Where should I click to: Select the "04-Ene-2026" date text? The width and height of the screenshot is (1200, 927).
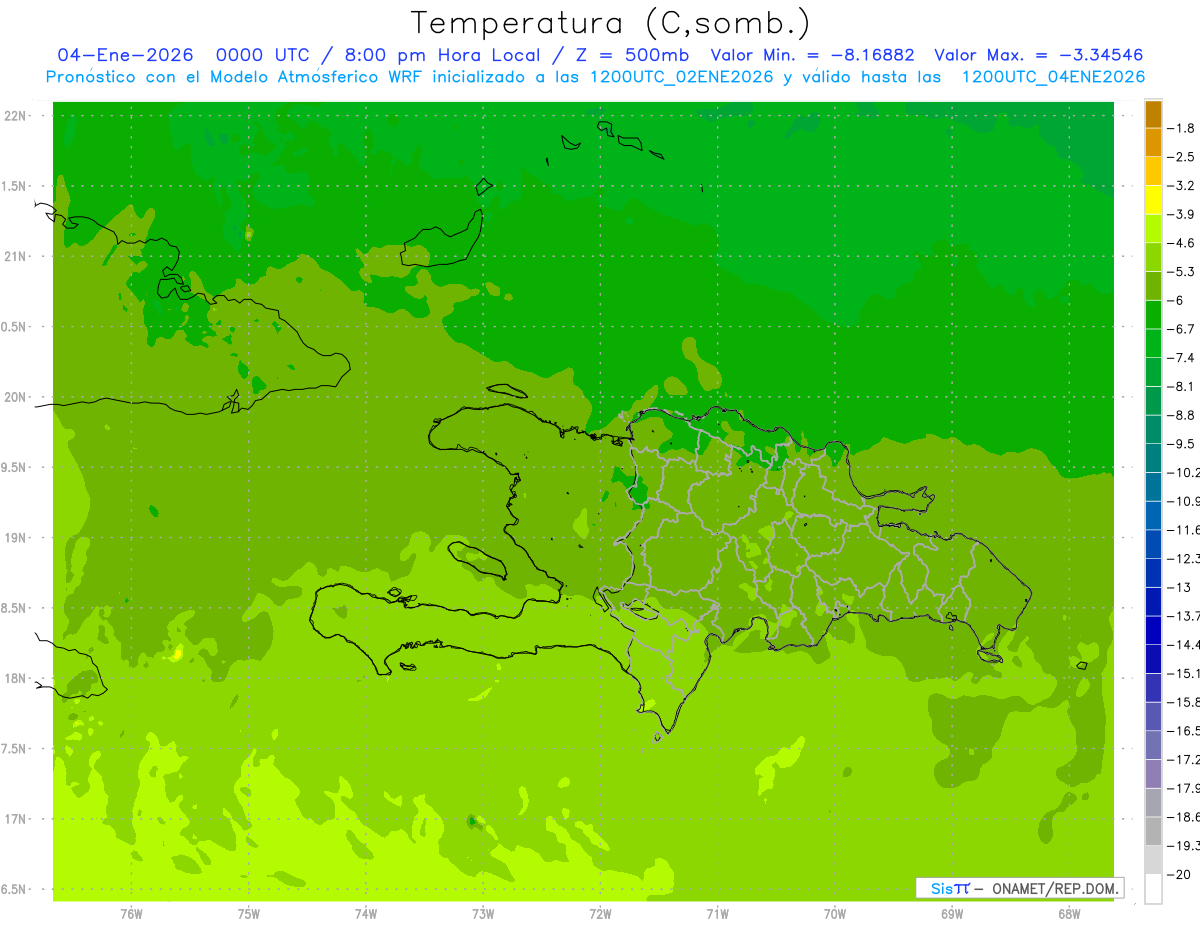pyautogui.click(x=125, y=55)
